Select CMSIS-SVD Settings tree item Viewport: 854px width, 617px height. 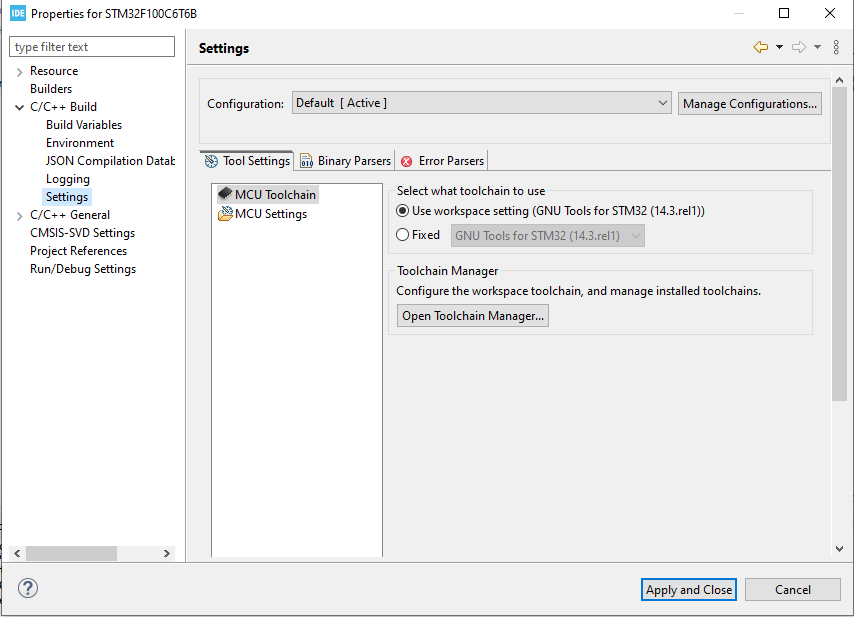(x=83, y=233)
